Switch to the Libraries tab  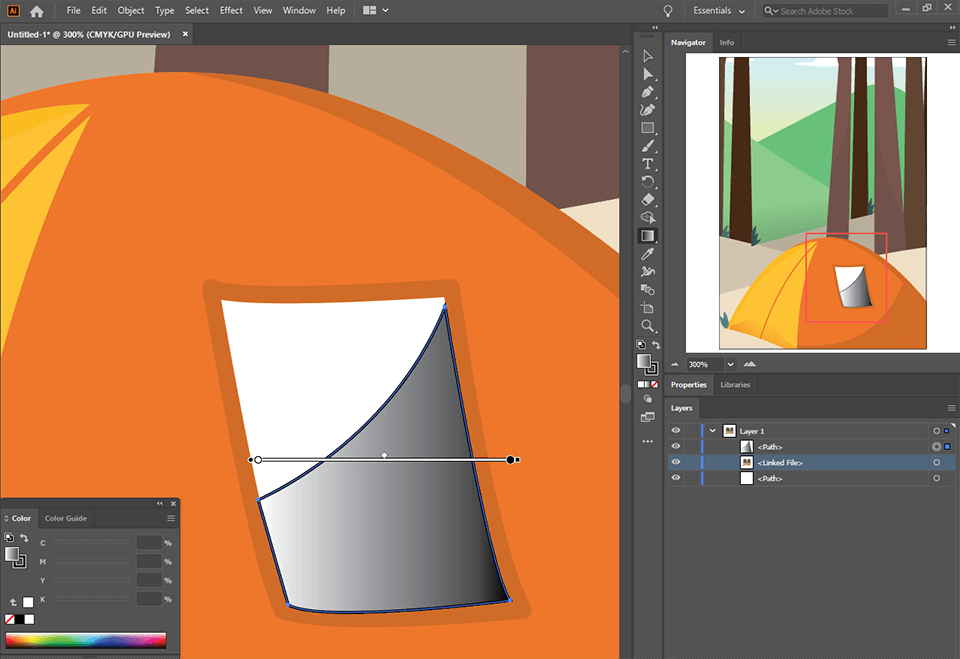735,384
